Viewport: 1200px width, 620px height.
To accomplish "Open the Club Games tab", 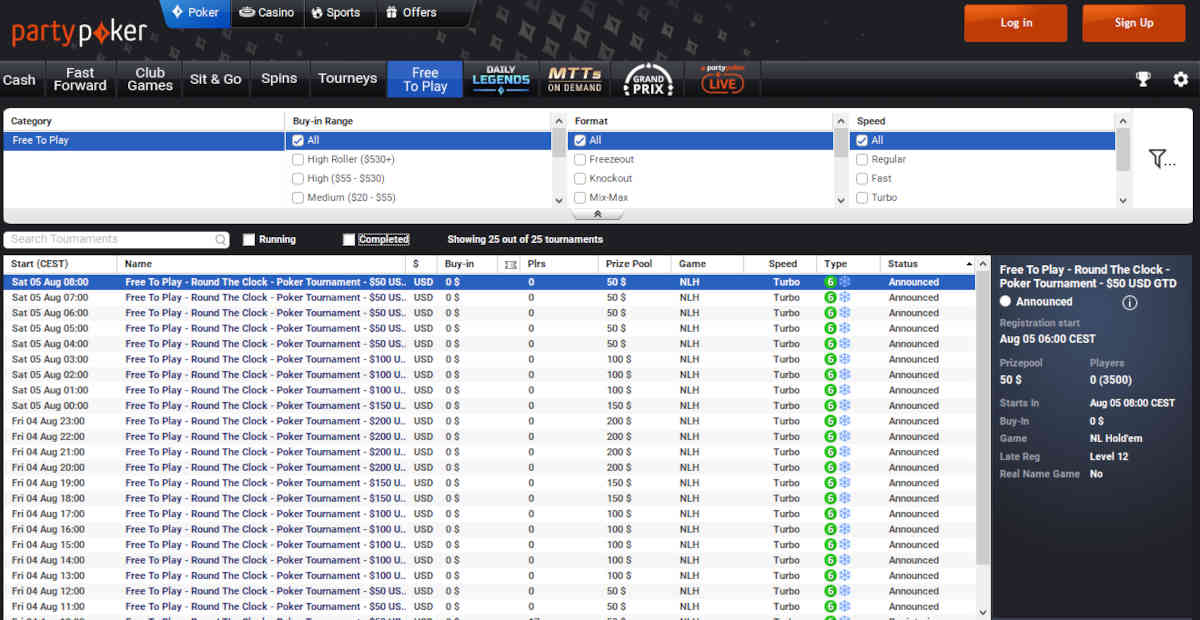I will (150, 79).
